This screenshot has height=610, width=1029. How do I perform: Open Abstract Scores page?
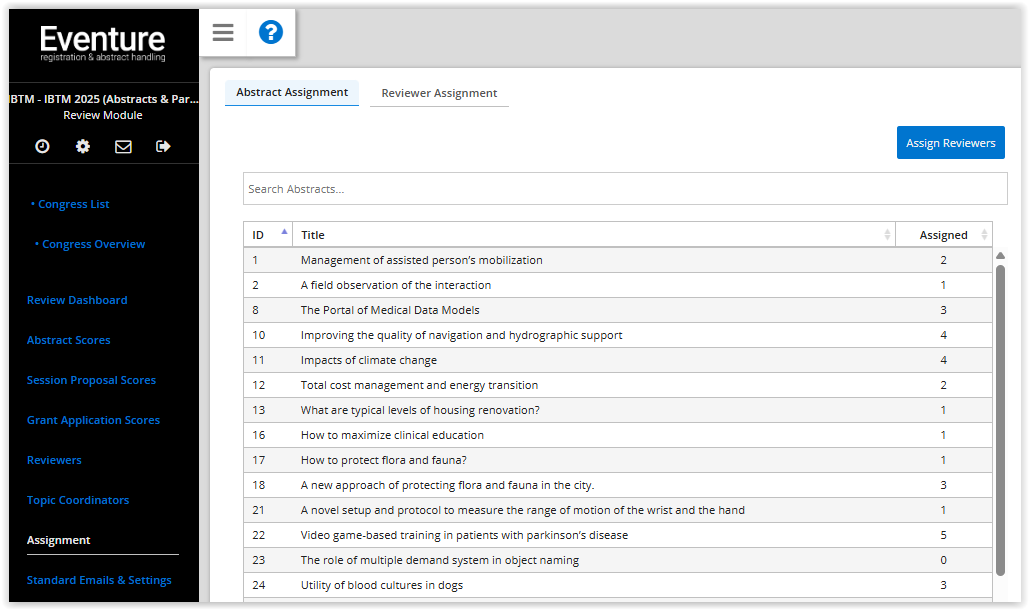coord(68,340)
